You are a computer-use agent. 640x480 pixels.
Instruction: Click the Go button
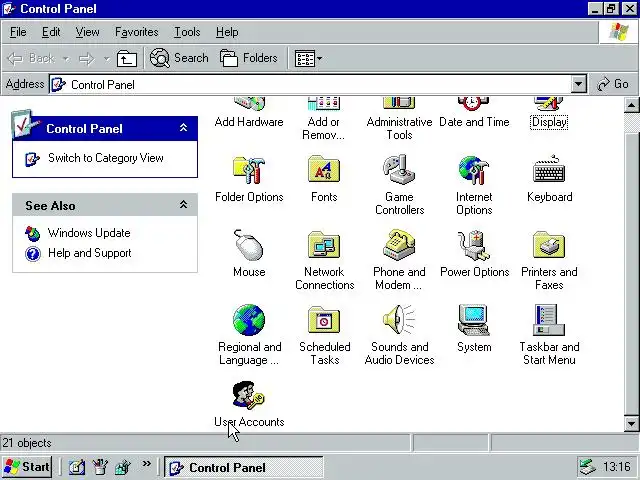click(613, 84)
